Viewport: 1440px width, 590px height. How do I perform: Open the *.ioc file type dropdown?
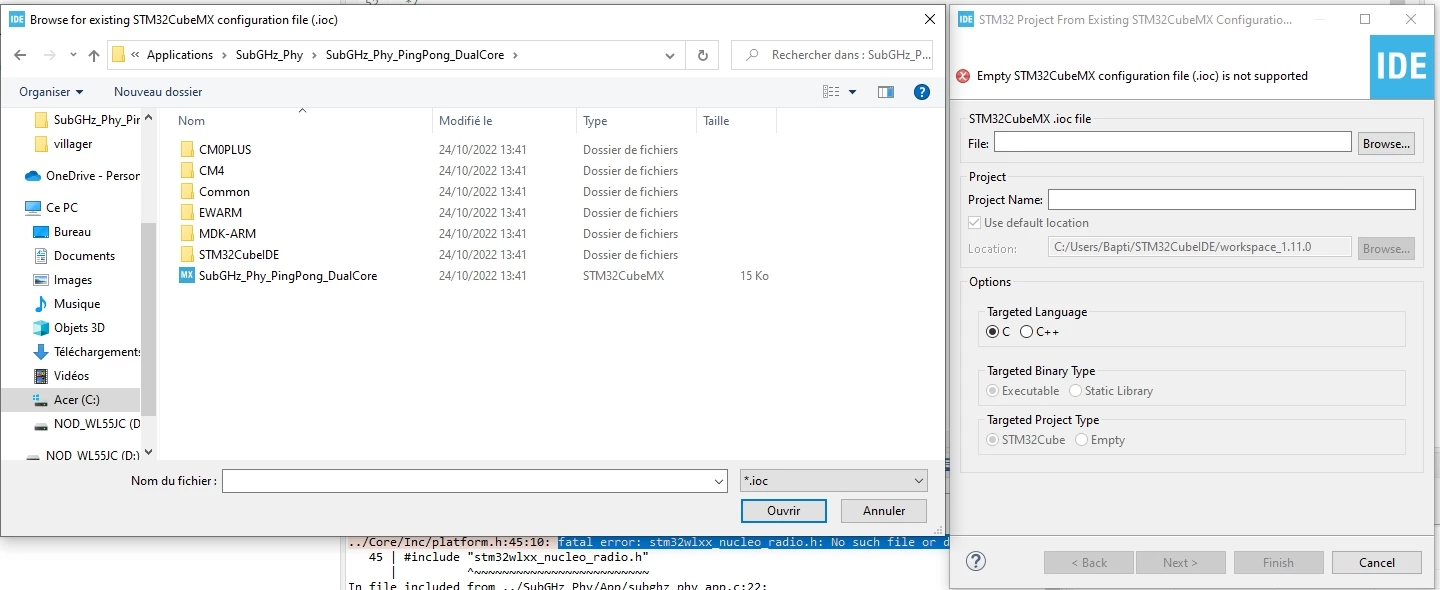[834, 481]
